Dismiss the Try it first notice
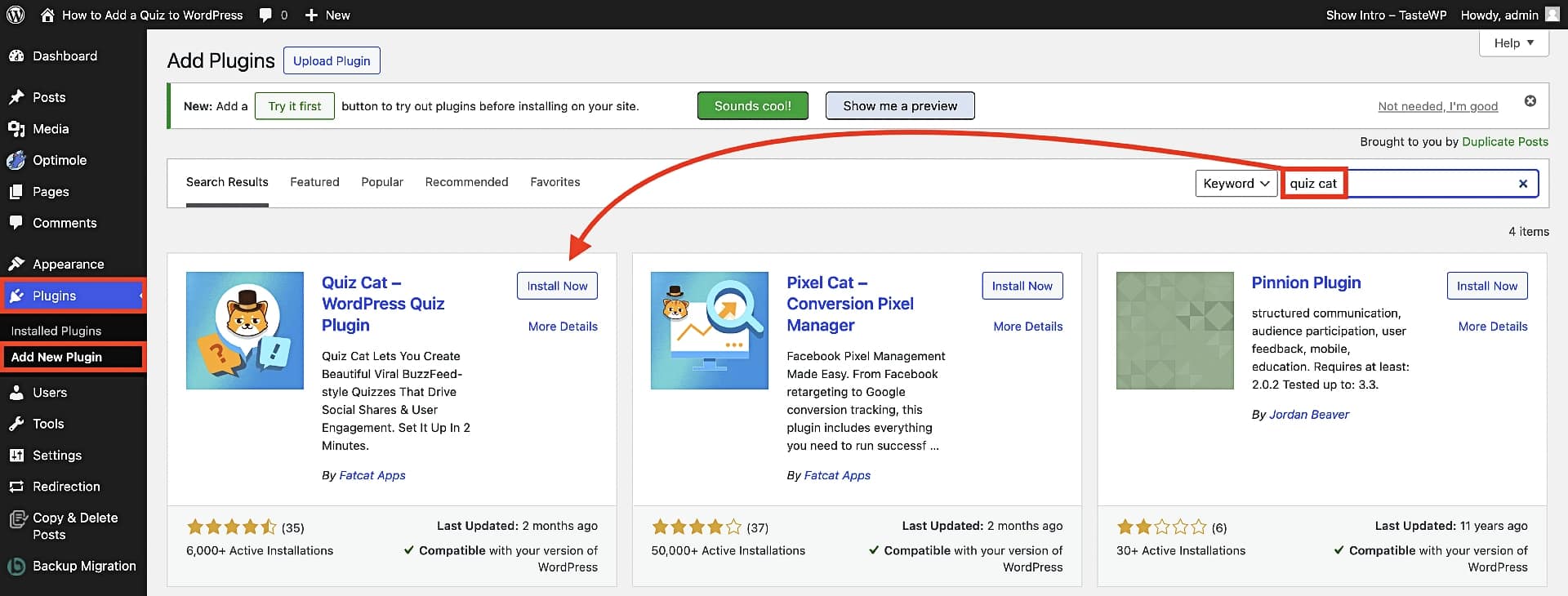This screenshot has width=1568, height=596. click(x=1530, y=100)
